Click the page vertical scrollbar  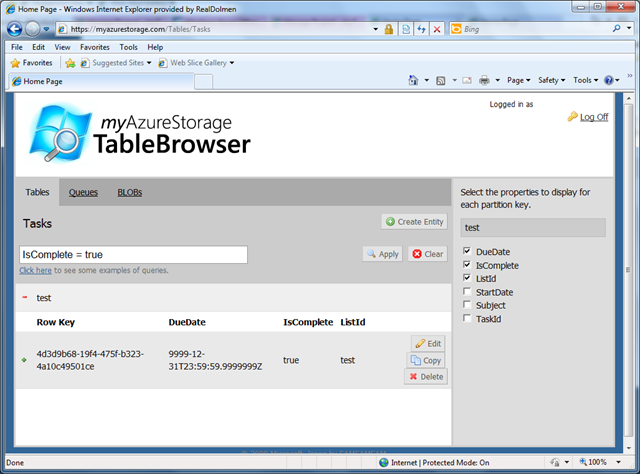629,269
